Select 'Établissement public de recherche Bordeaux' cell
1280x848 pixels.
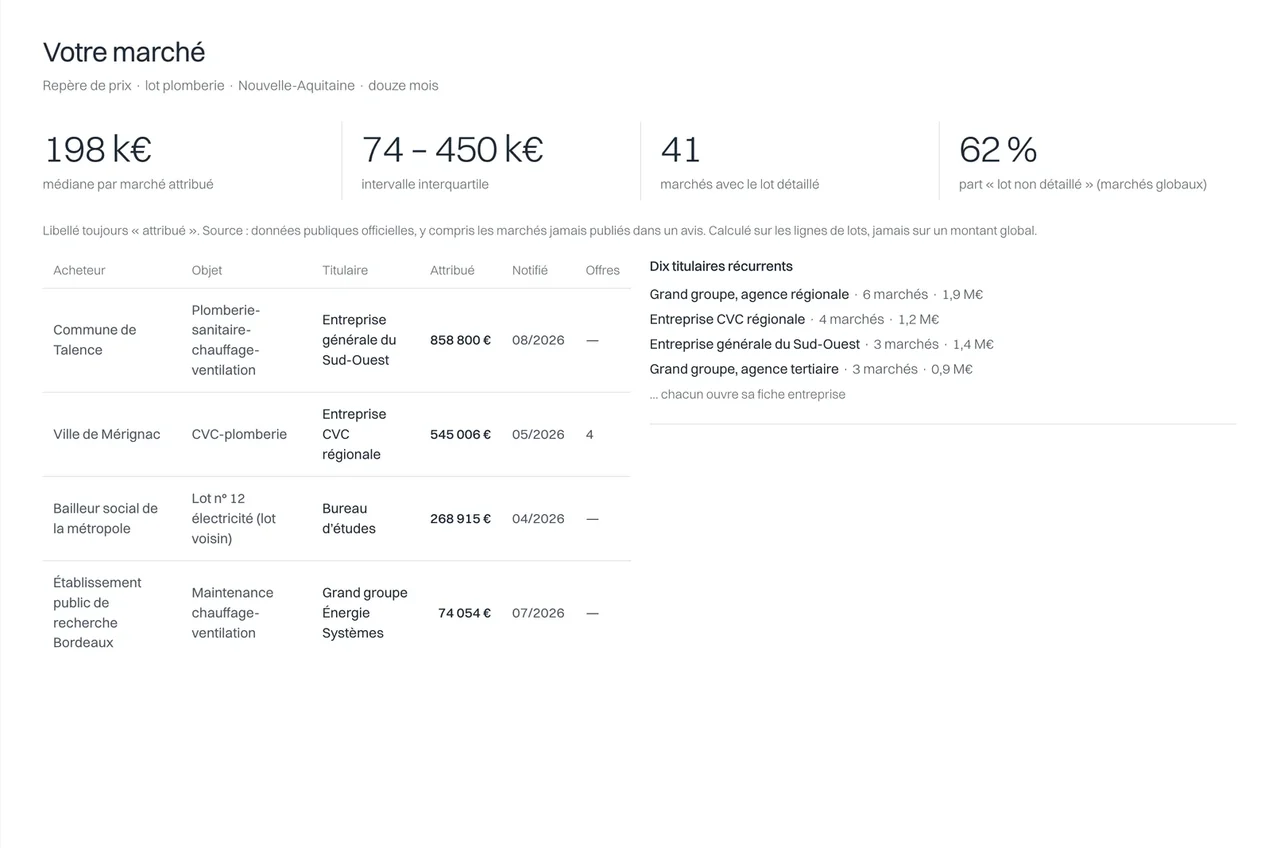(98, 612)
